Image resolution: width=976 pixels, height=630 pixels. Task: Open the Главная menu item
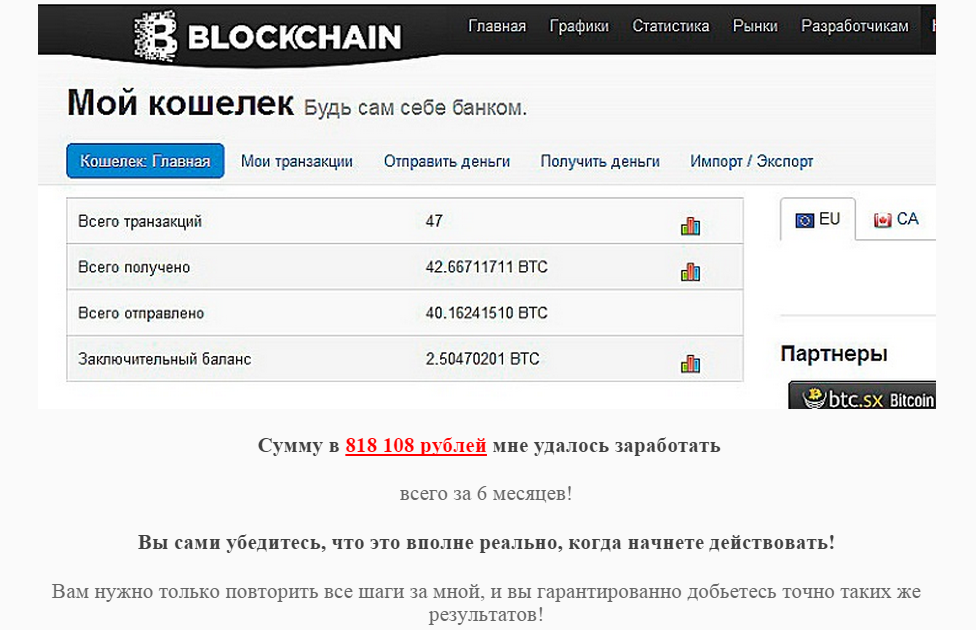[497, 26]
